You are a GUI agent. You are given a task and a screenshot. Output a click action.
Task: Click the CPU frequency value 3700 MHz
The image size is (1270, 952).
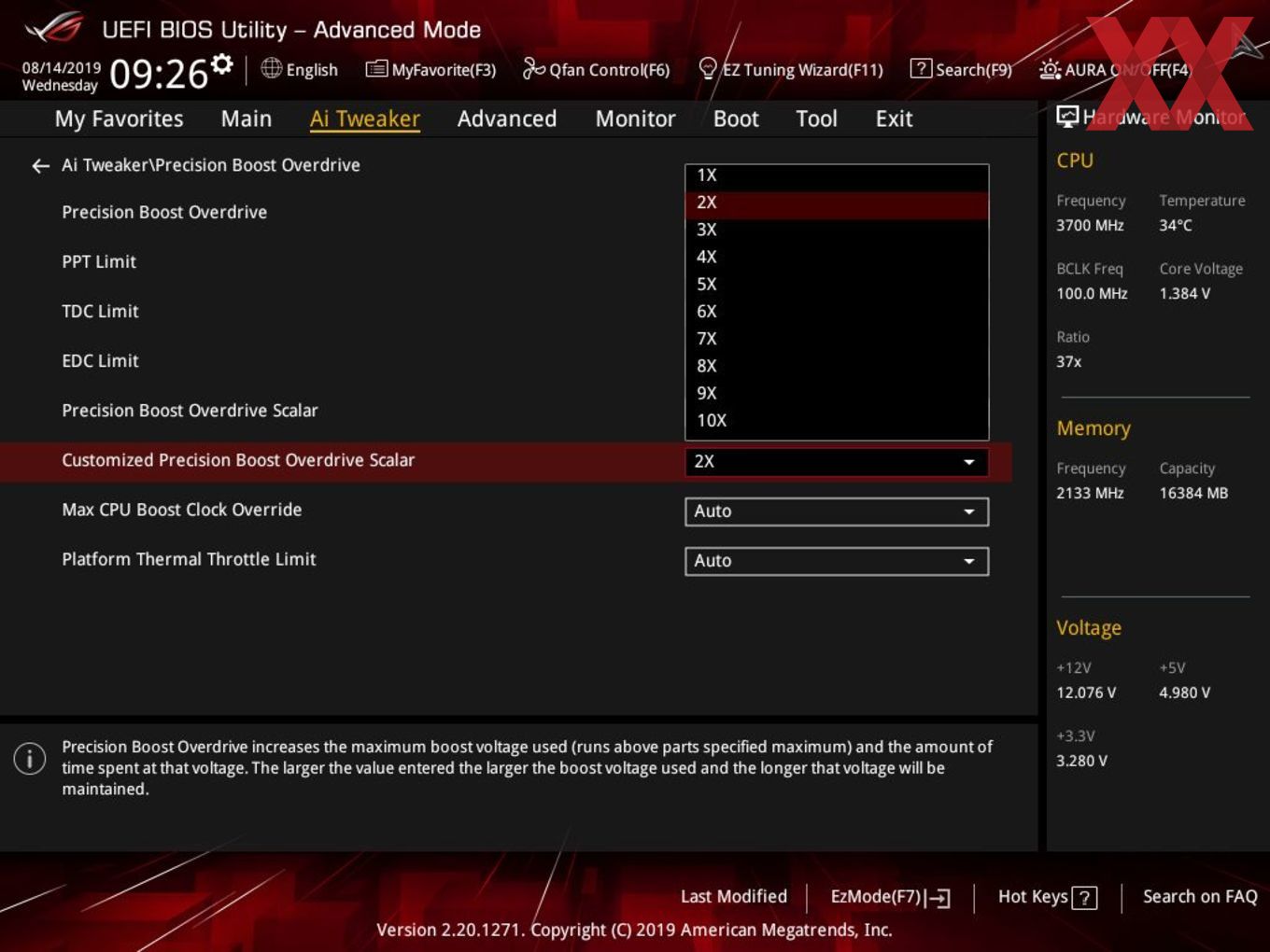[x=1090, y=226]
